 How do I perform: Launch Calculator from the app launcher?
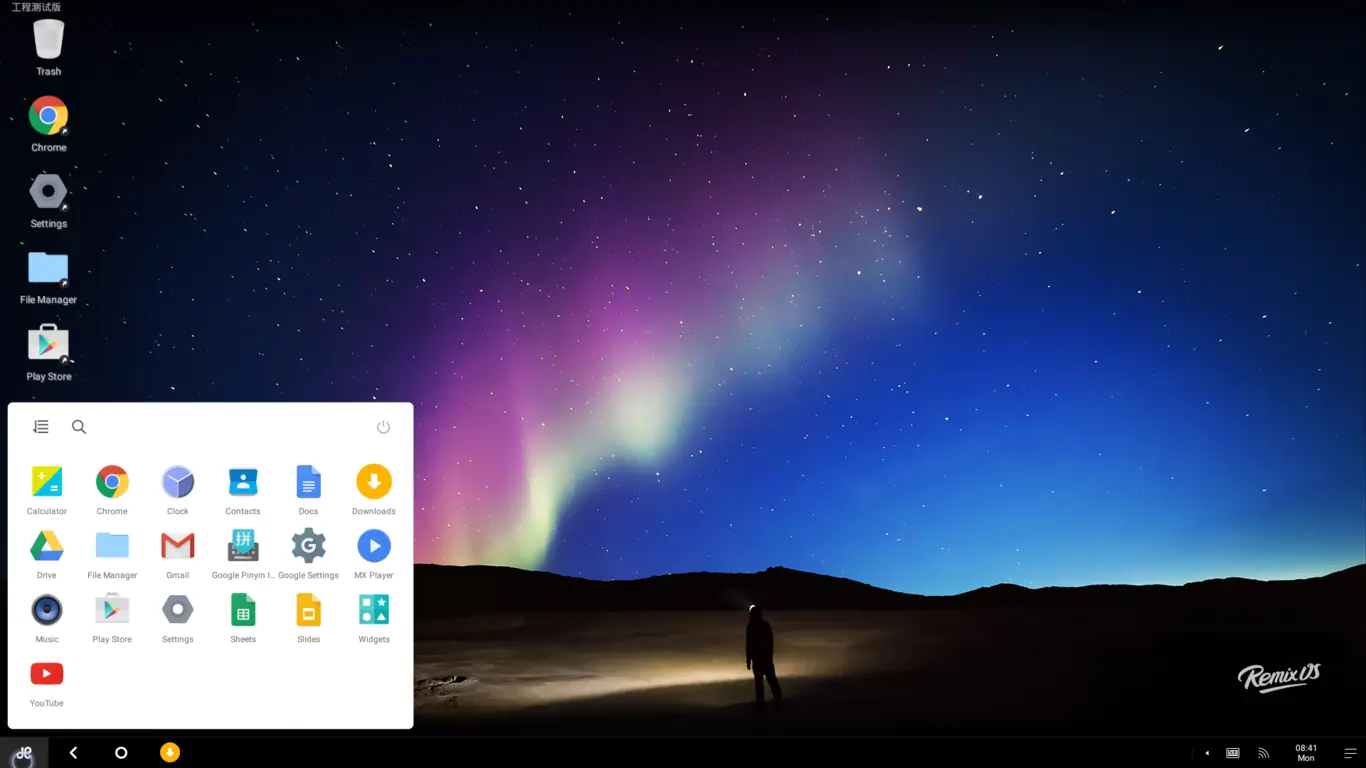47,490
